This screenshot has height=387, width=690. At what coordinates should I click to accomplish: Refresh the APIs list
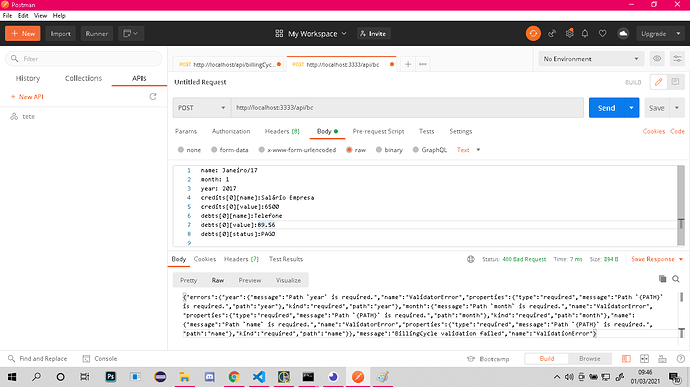pyautogui.click(x=153, y=96)
